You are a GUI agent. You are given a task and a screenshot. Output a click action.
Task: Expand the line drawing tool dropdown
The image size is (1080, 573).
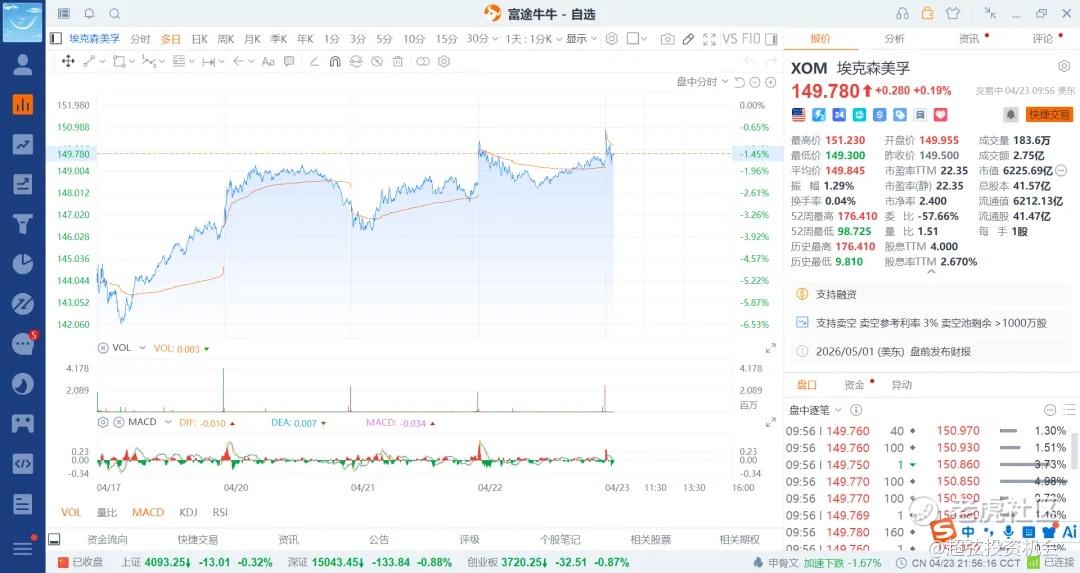click(103, 61)
